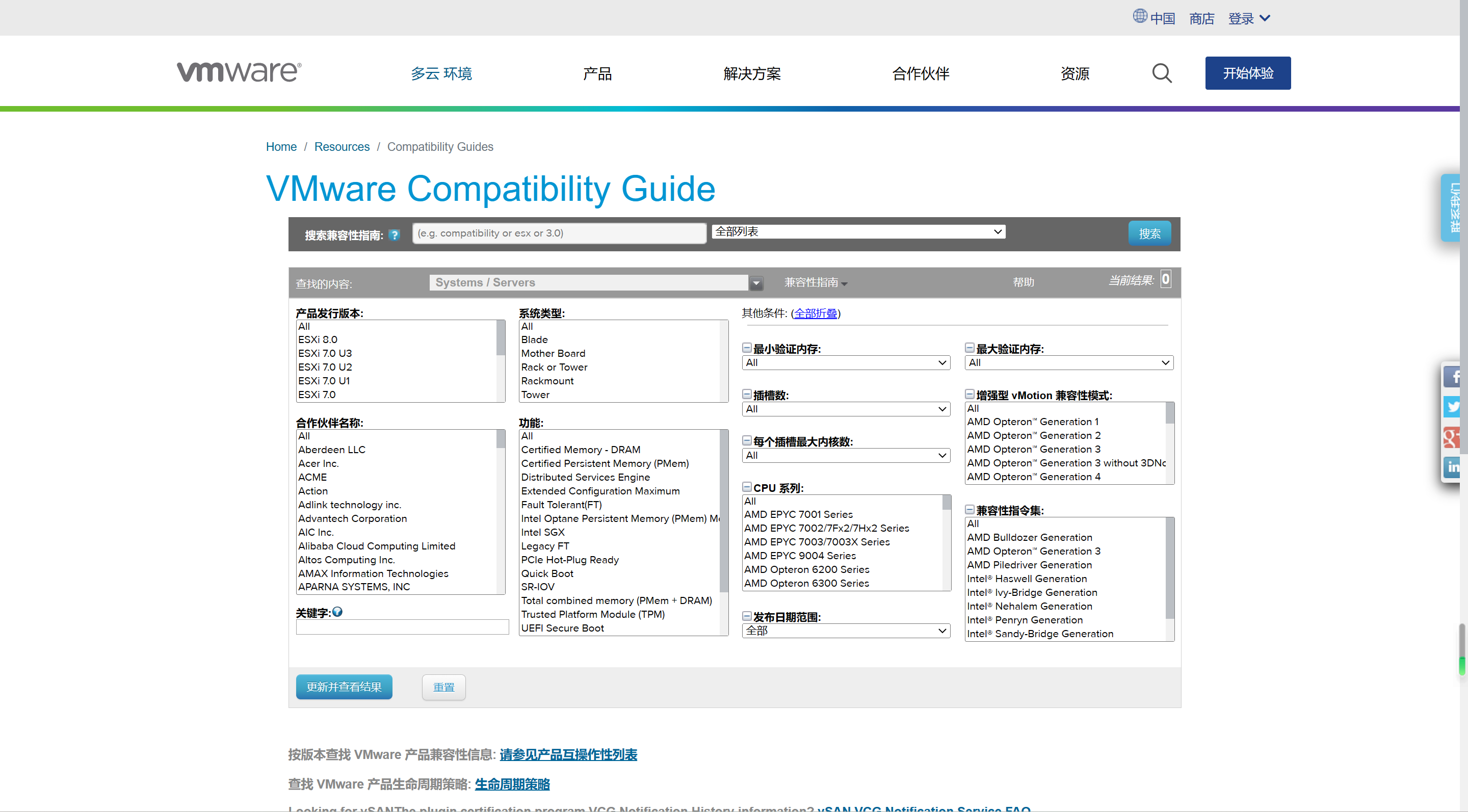The height and width of the screenshot is (812, 1468).
Task: Collapse the 插槽数 section
Action: coord(747,395)
